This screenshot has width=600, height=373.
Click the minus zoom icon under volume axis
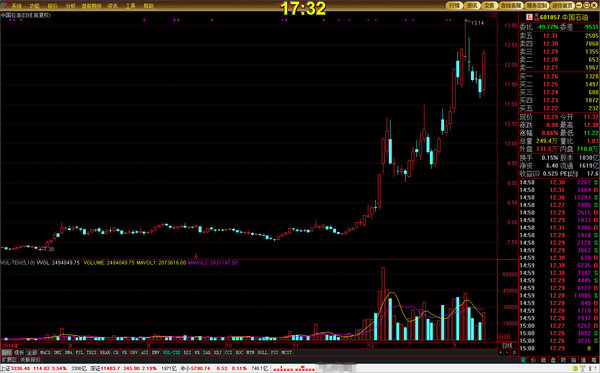(x=507, y=352)
